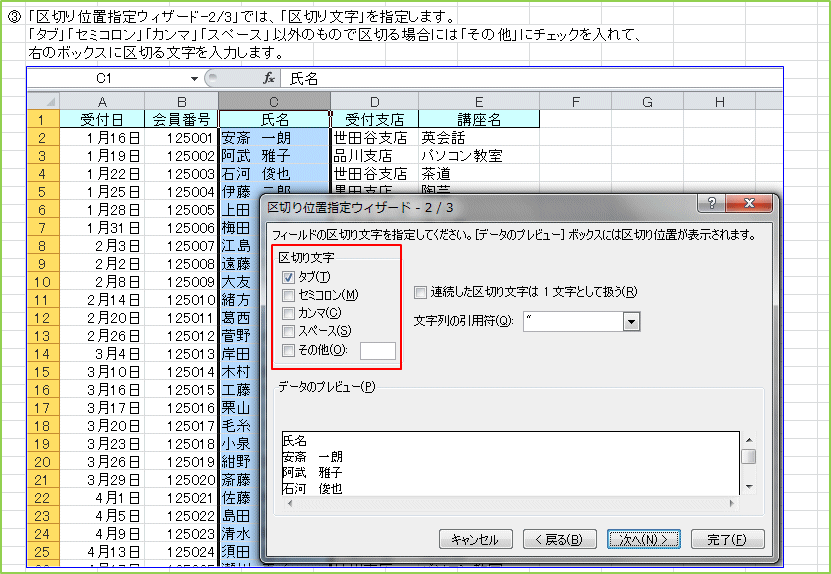The width and height of the screenshot is (831, 574).
Task: Click cell 2月14日
Action: click(102, 299)
